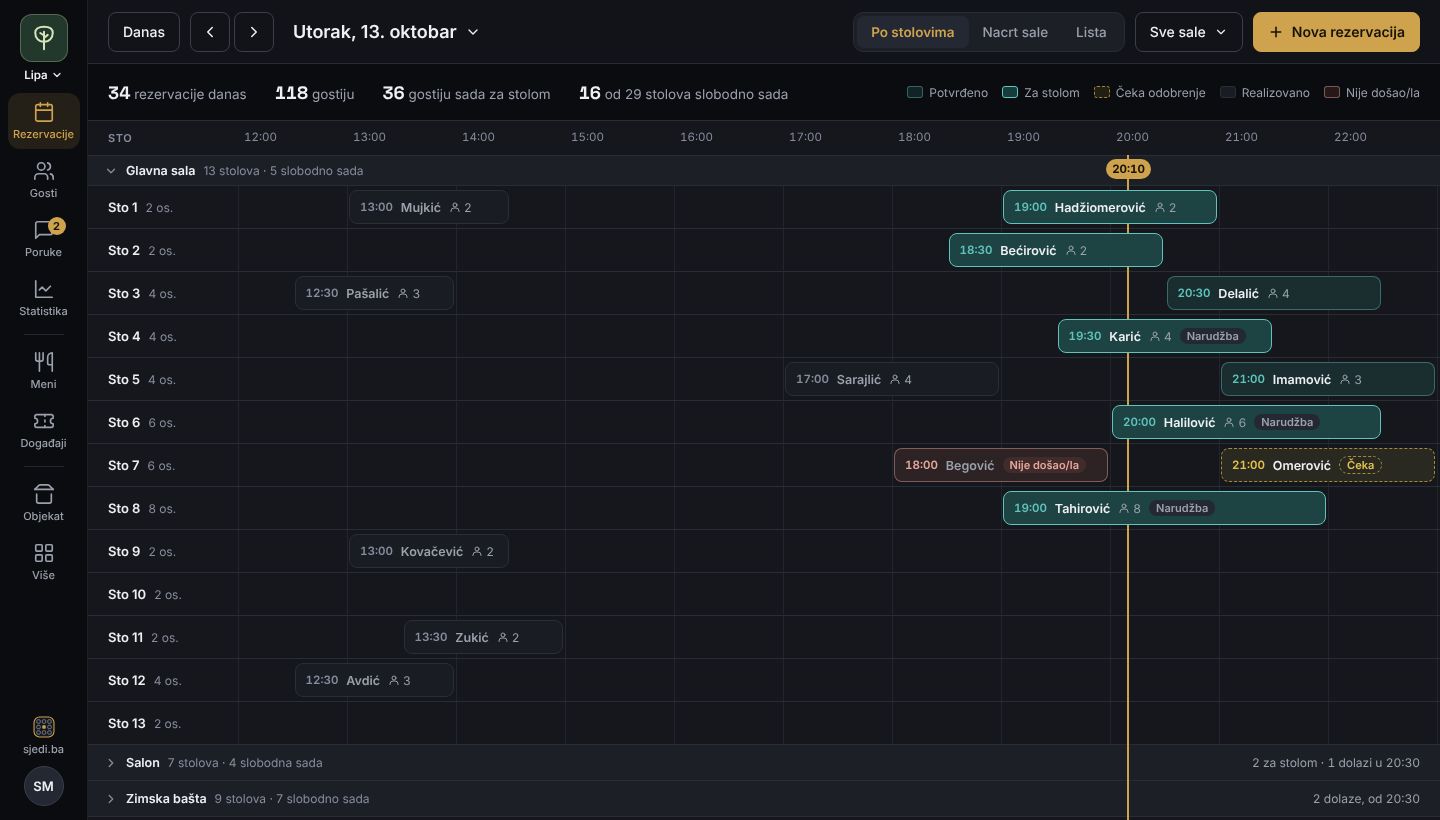1440x820 pixels.
Task: Click the Lipa tree logo icon
Action: pyautogui.click(x=44, y=38)
